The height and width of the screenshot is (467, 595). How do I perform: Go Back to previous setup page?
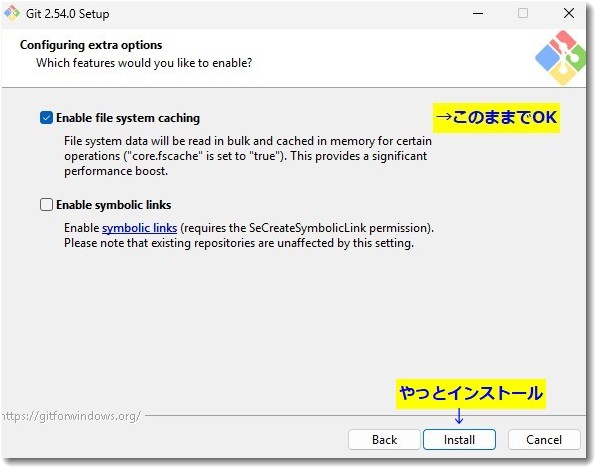point(384,440)
